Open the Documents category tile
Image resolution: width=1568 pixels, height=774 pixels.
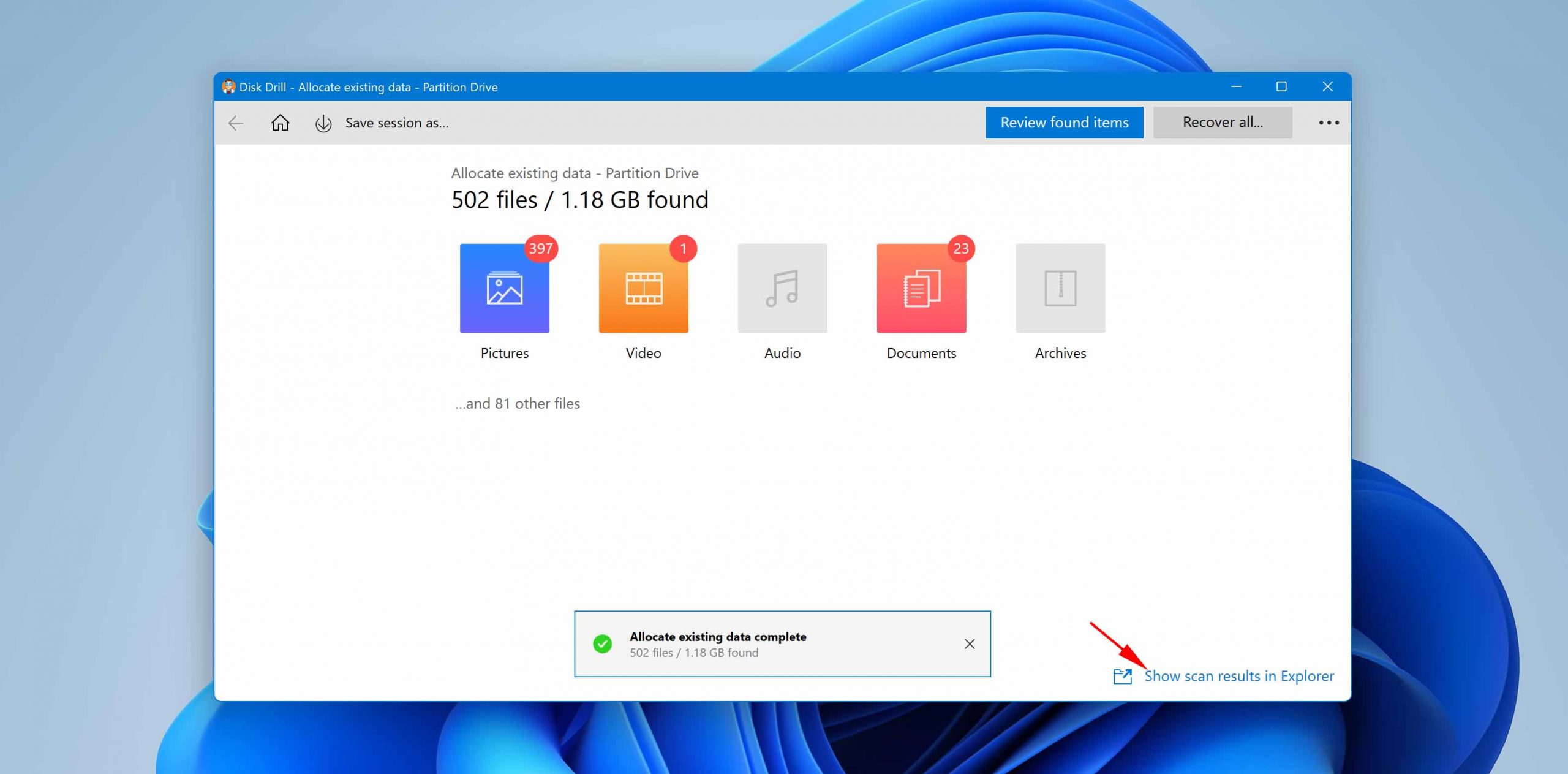tap(921, 288)
